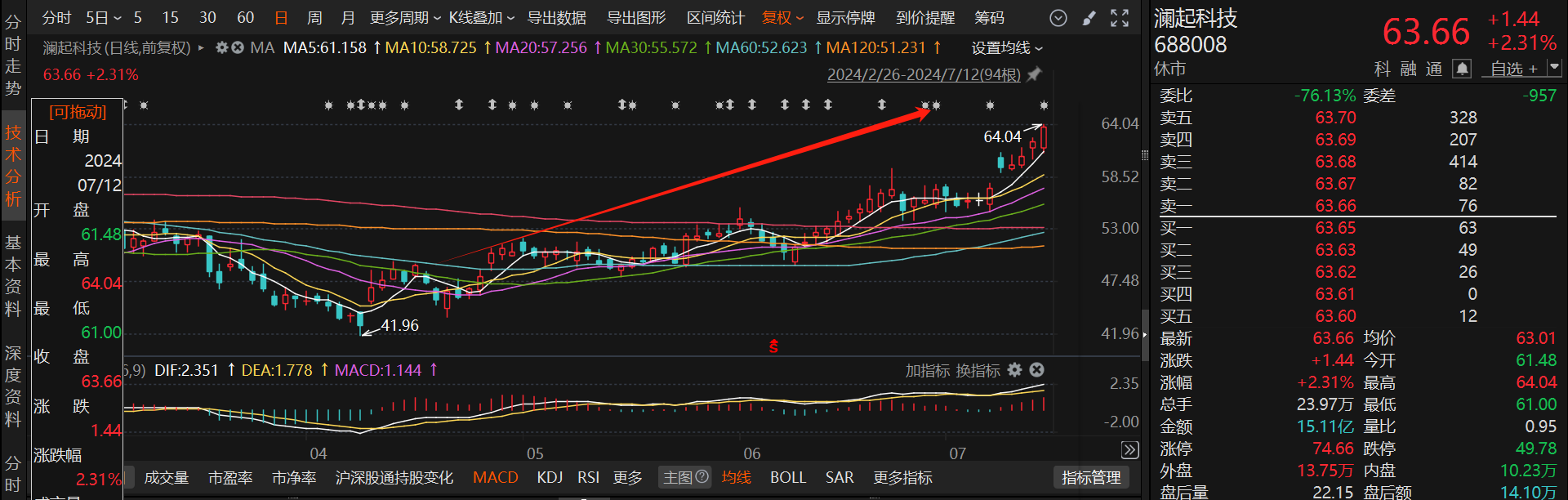Add stock with 自选 + button

click(x=1513, y=69)
